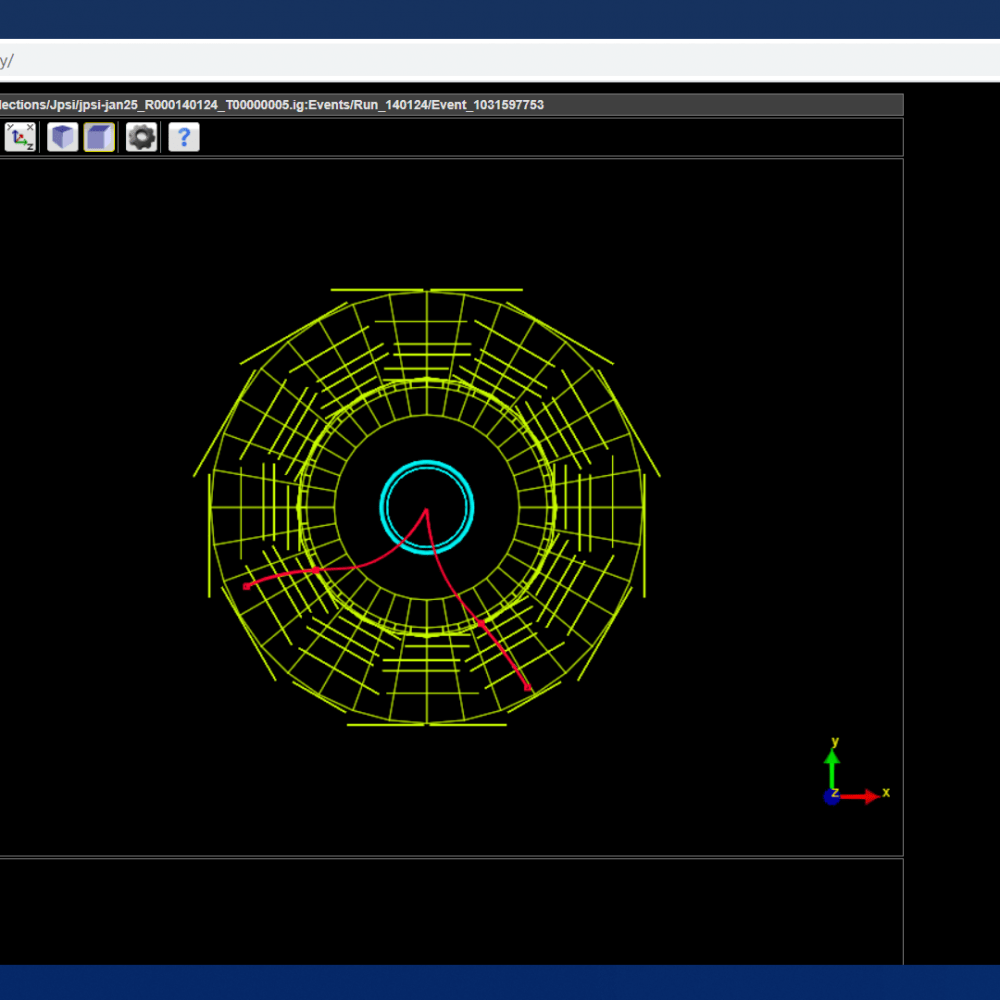The image size is (1000, 1000).
Task: Open help with the question mark icon
Action: click(184, 137)
